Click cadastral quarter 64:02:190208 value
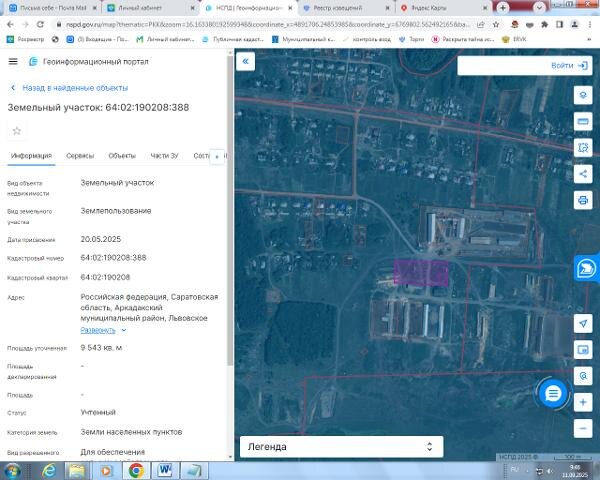This screenshot has width=600, height=480. (x=105, y=277)
